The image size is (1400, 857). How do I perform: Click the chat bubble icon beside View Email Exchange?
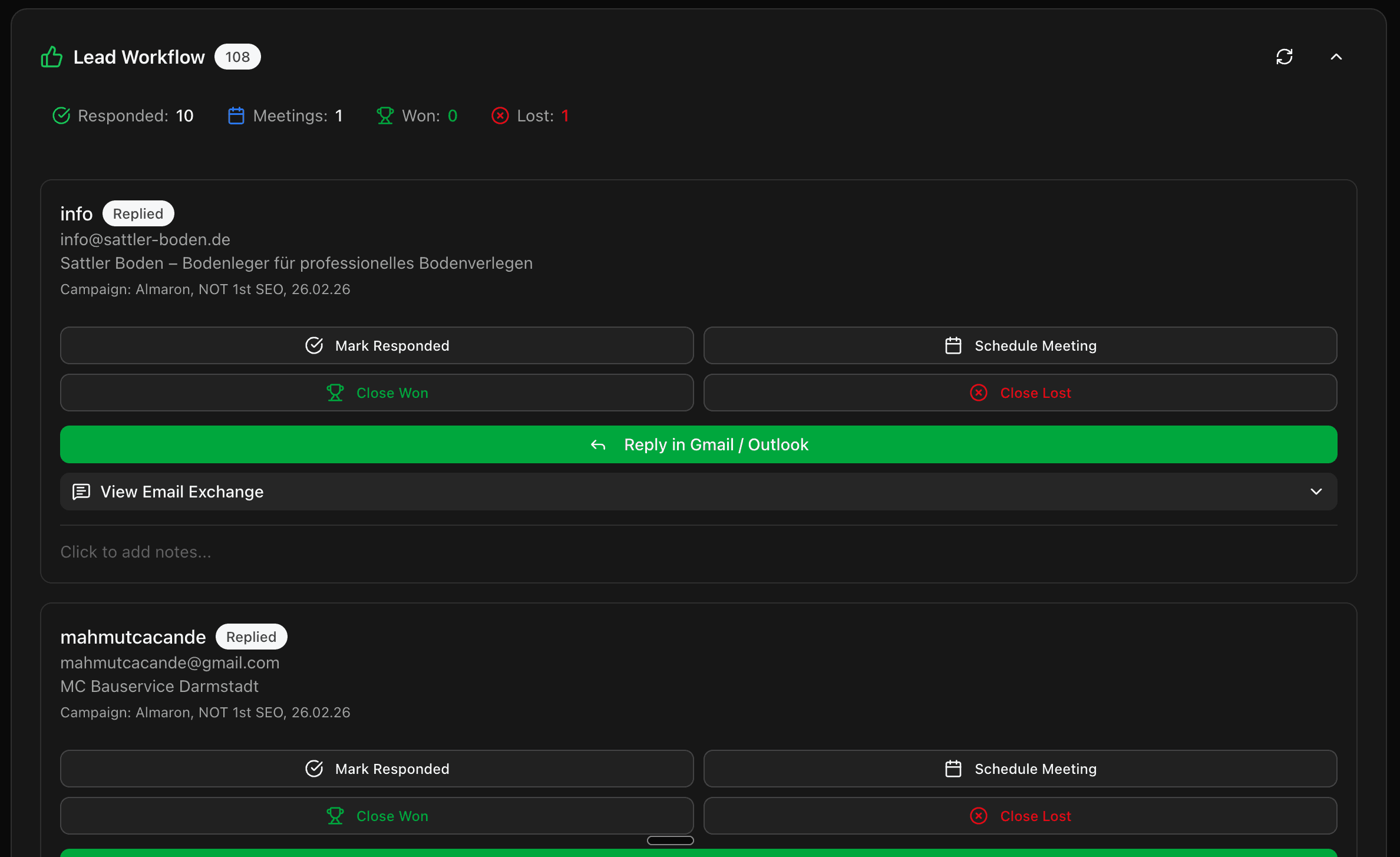[x=81, y=492]
